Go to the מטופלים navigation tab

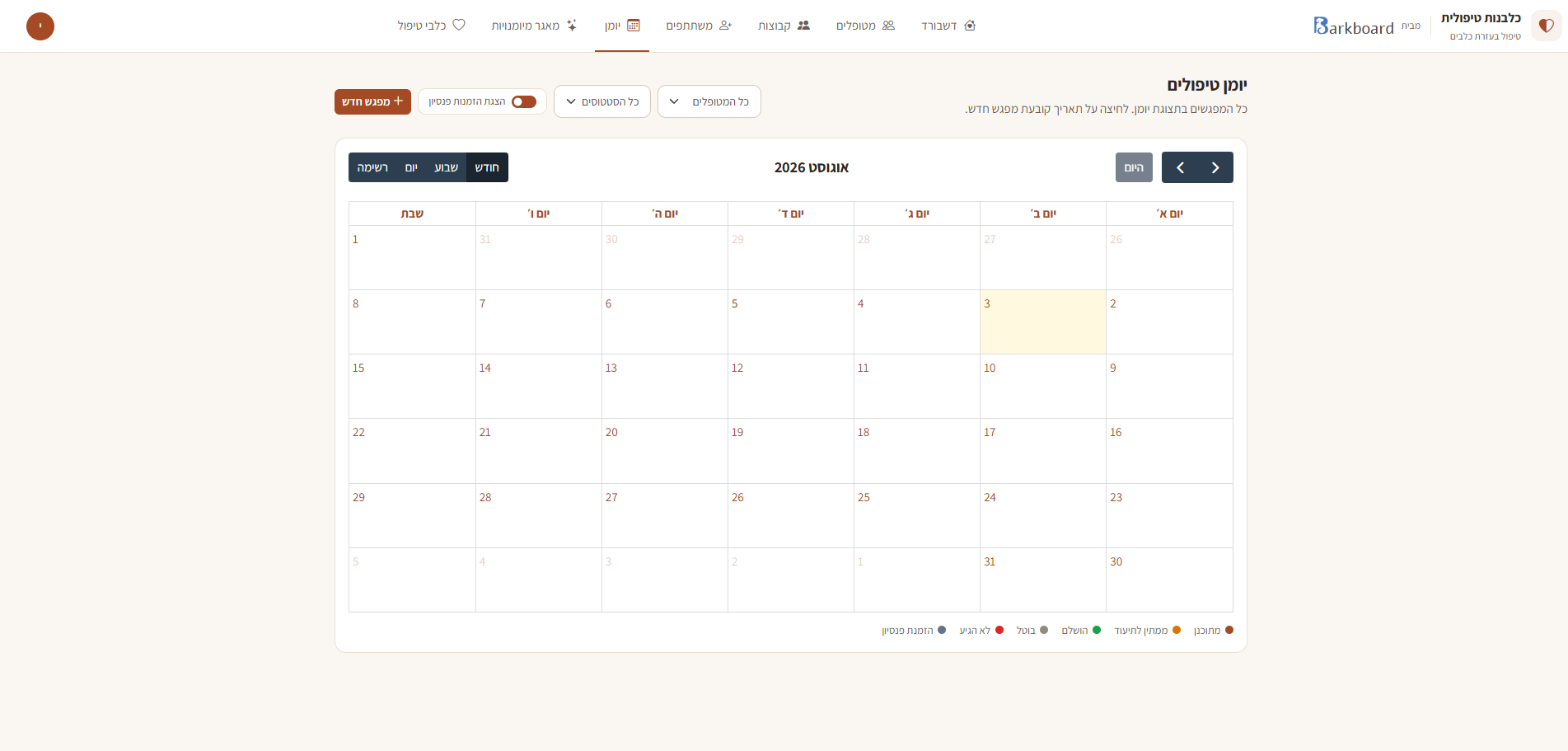[865, 26]
